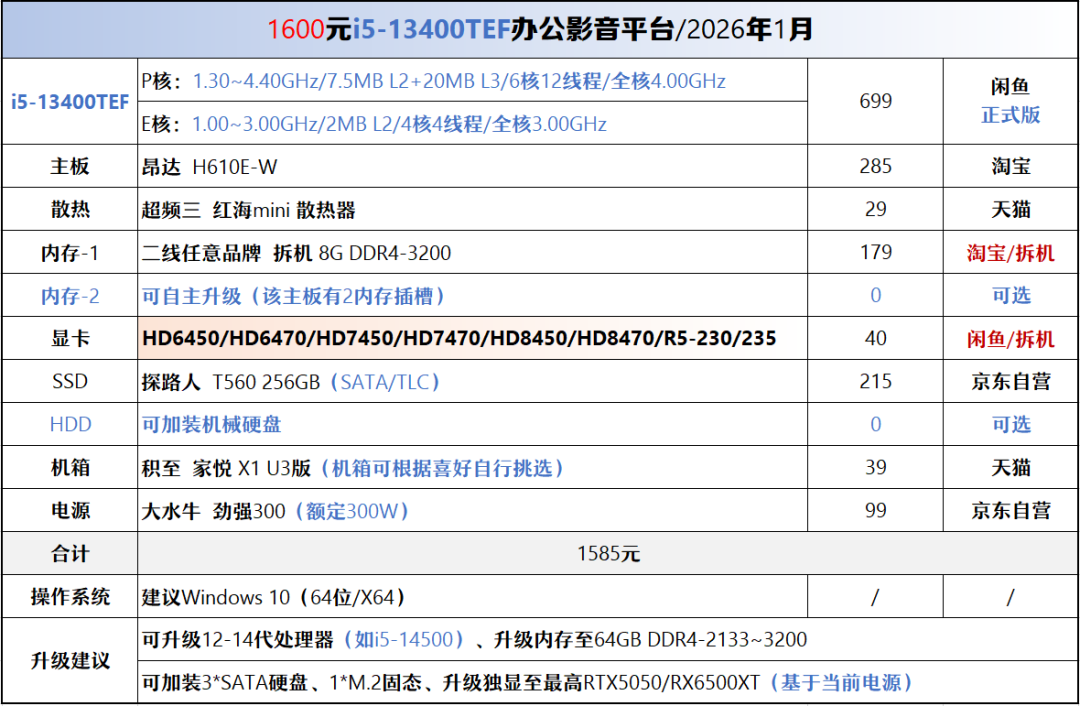The height and width of the screenshot is (706, 1080).
Task: Select the CPU price cell 699
Action: (875, 101)
